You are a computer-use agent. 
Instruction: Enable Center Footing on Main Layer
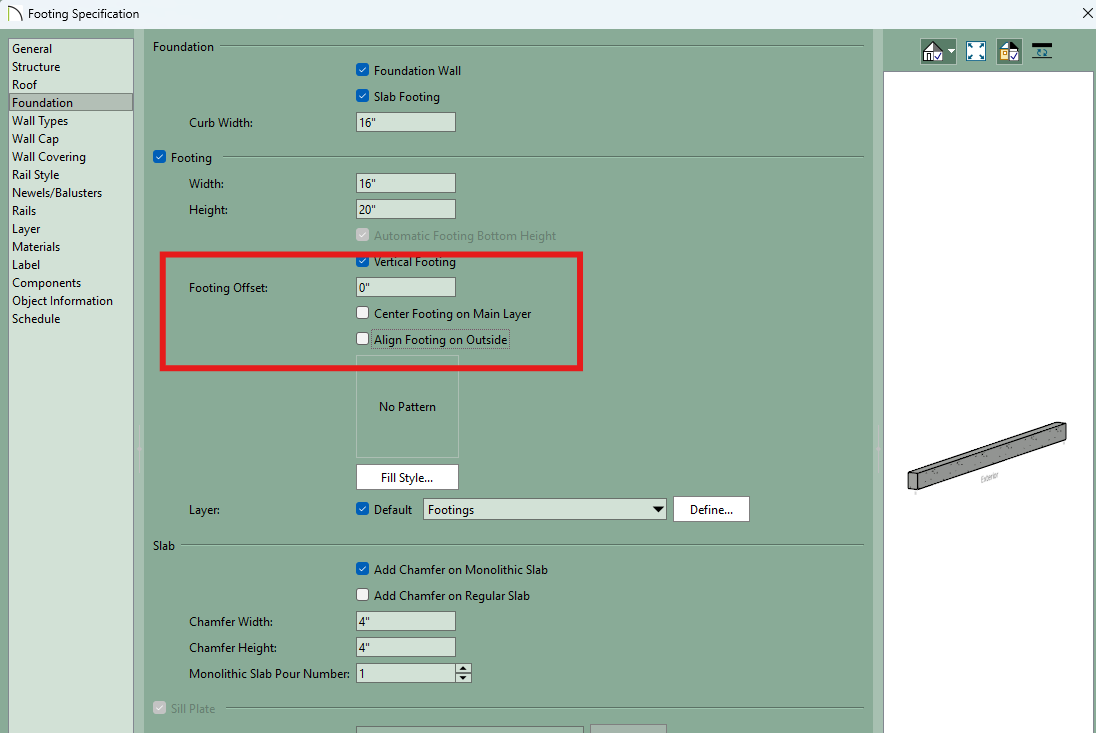pyautogui.click(x=363, y=313)
